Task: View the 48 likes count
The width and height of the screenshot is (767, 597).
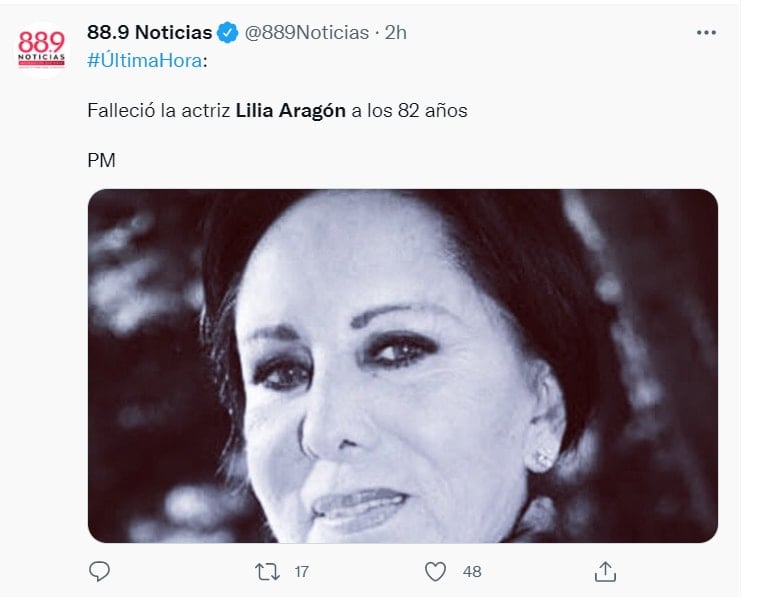Action: (x=472, y=572)
